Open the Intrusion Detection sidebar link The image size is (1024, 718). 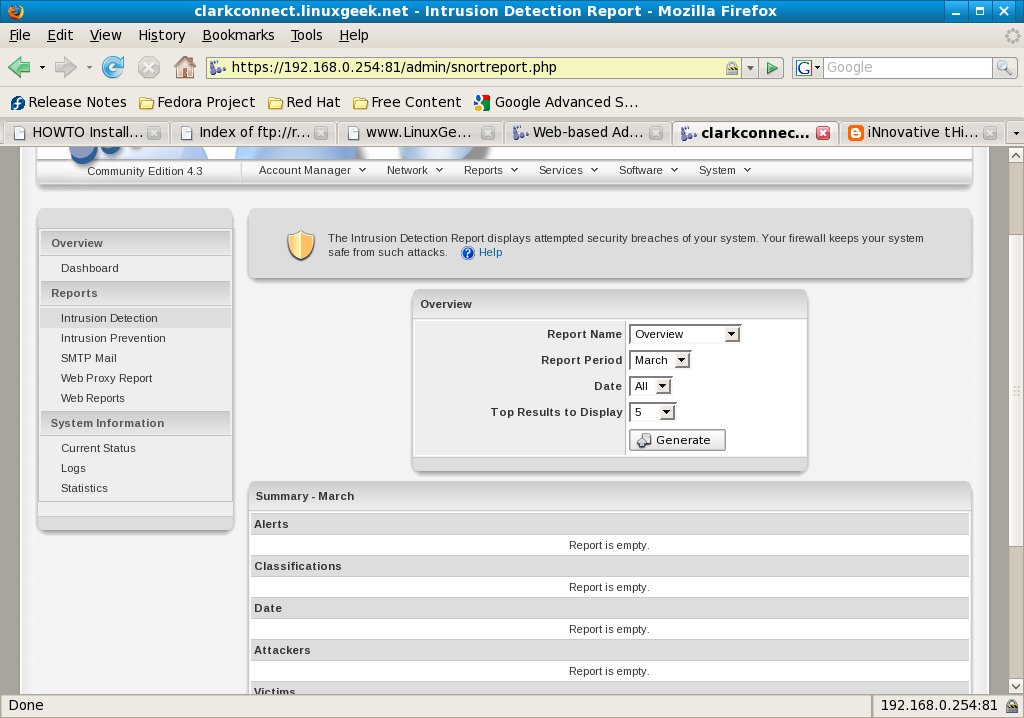(x=109, y=318)
